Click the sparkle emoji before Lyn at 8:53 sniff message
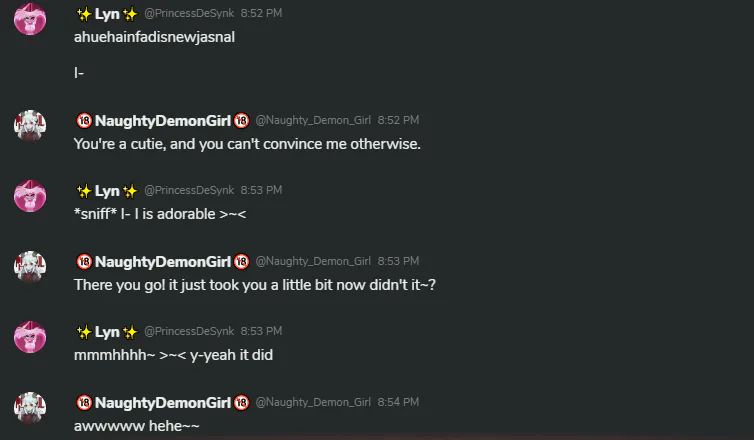The height and width of the screenshot is (440, 754). coord(84,191)
